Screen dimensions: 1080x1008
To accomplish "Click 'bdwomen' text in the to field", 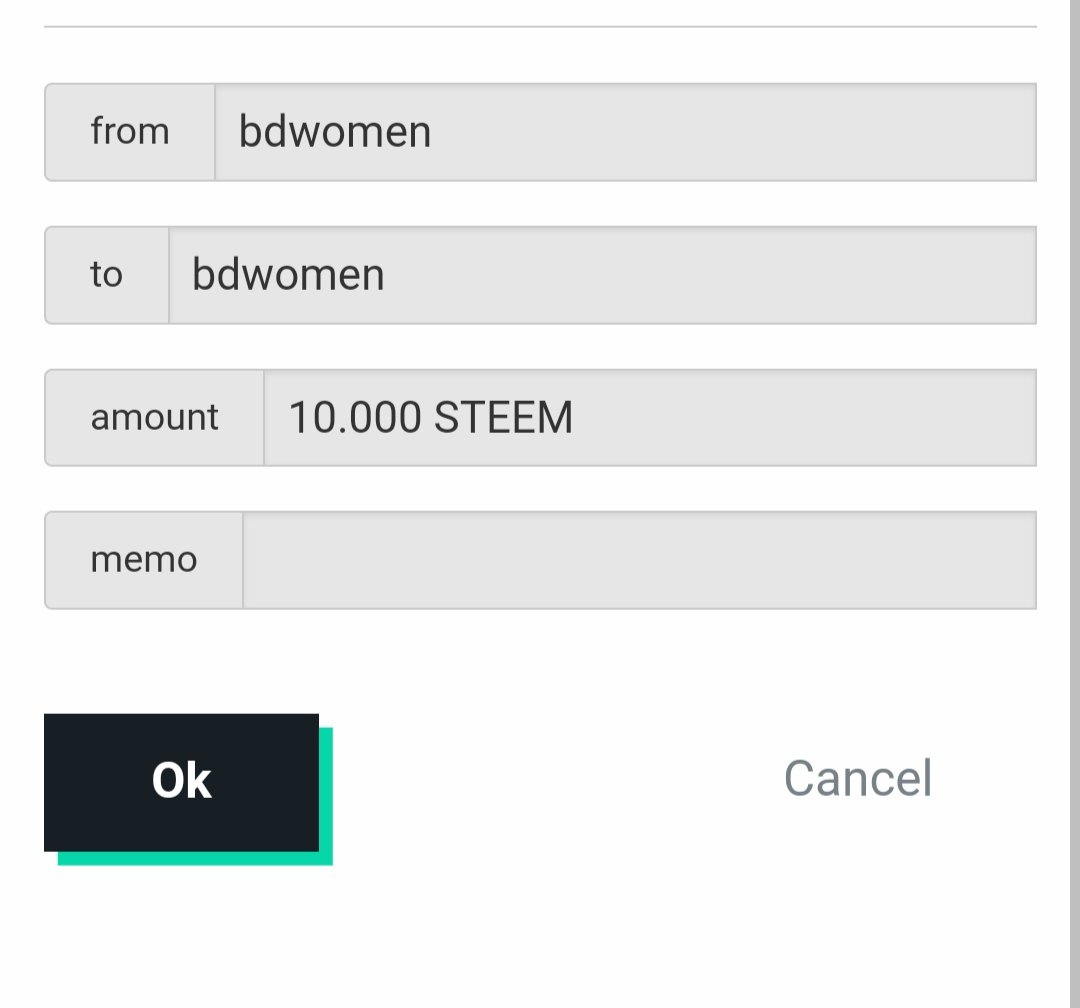I will [x=288, y=274].
